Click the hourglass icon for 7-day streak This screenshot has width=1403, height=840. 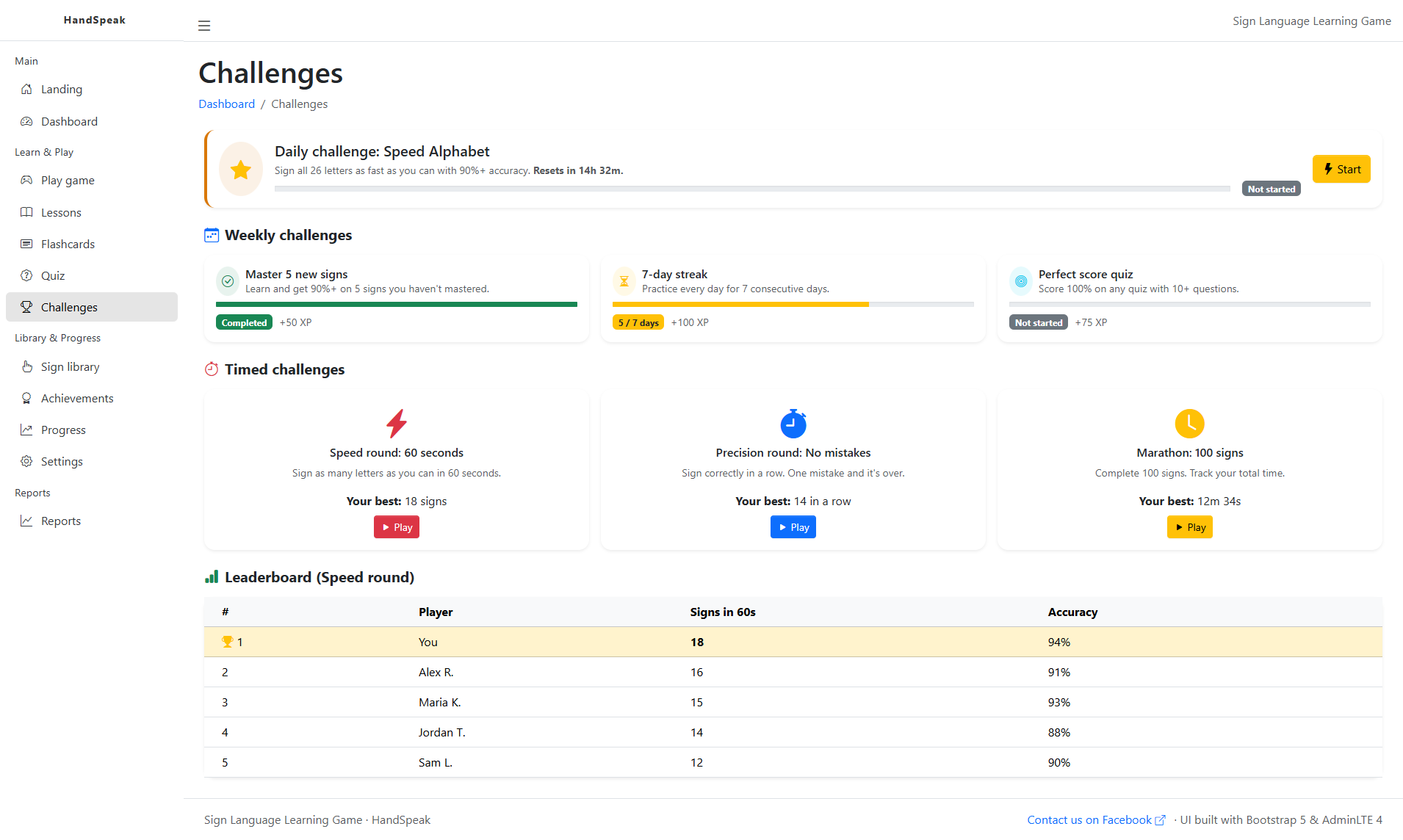[x=624, y=281]
